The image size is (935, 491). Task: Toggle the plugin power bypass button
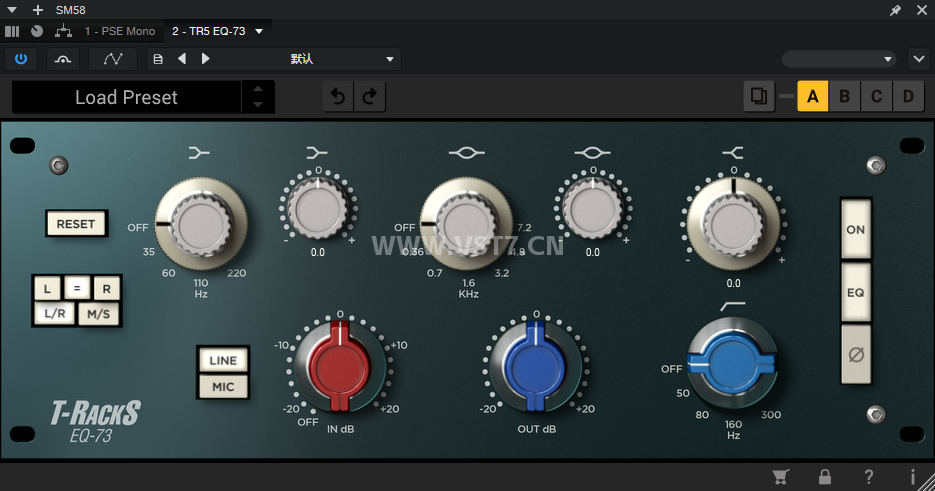point(21,59)
